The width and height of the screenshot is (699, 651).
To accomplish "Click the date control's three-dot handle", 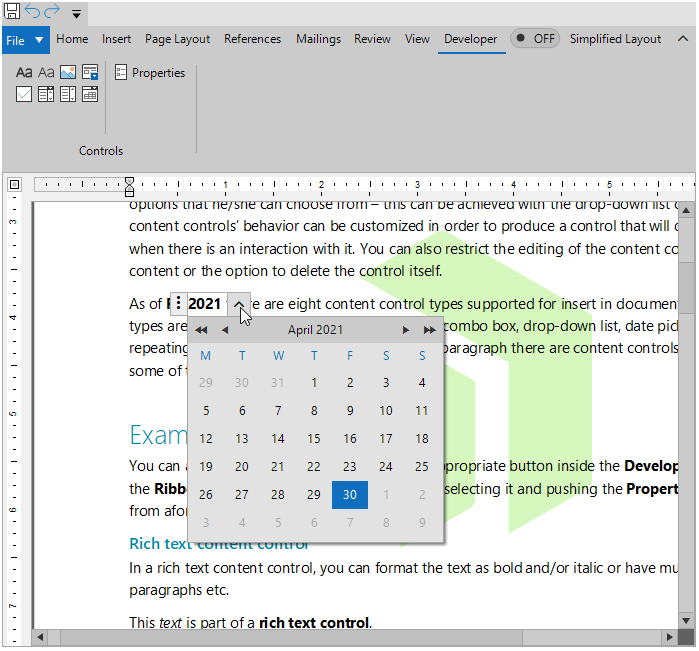I will [178, 304].
